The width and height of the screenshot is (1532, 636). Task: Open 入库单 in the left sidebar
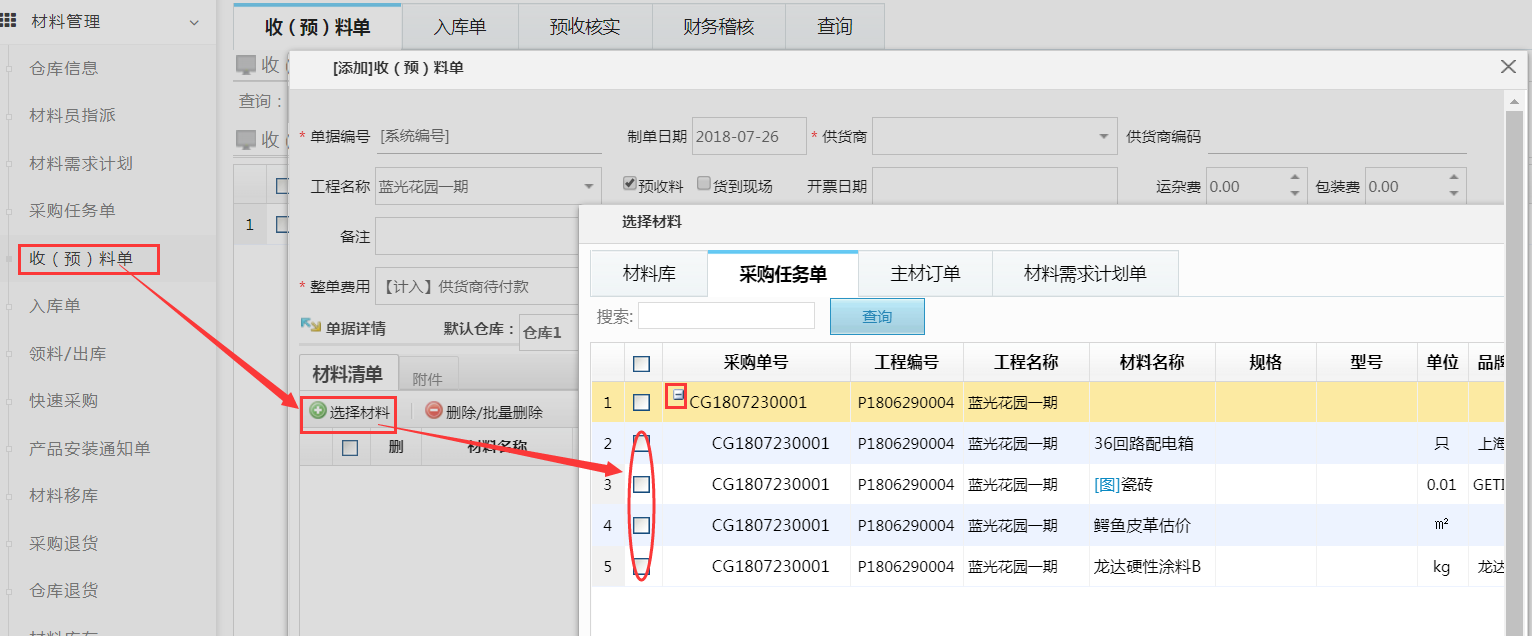coord(55,306)
